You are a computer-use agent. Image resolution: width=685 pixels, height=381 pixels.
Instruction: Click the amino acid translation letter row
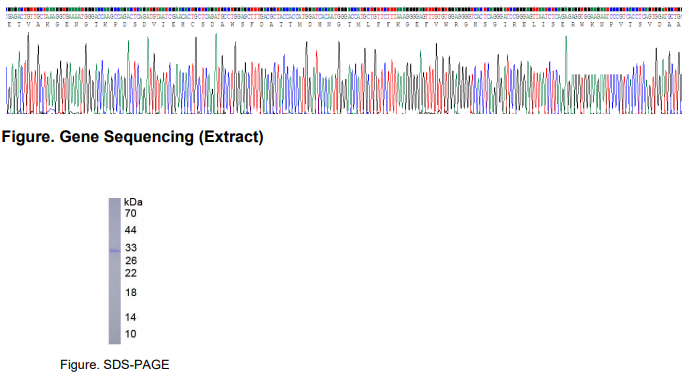click(x=343, y=25)
